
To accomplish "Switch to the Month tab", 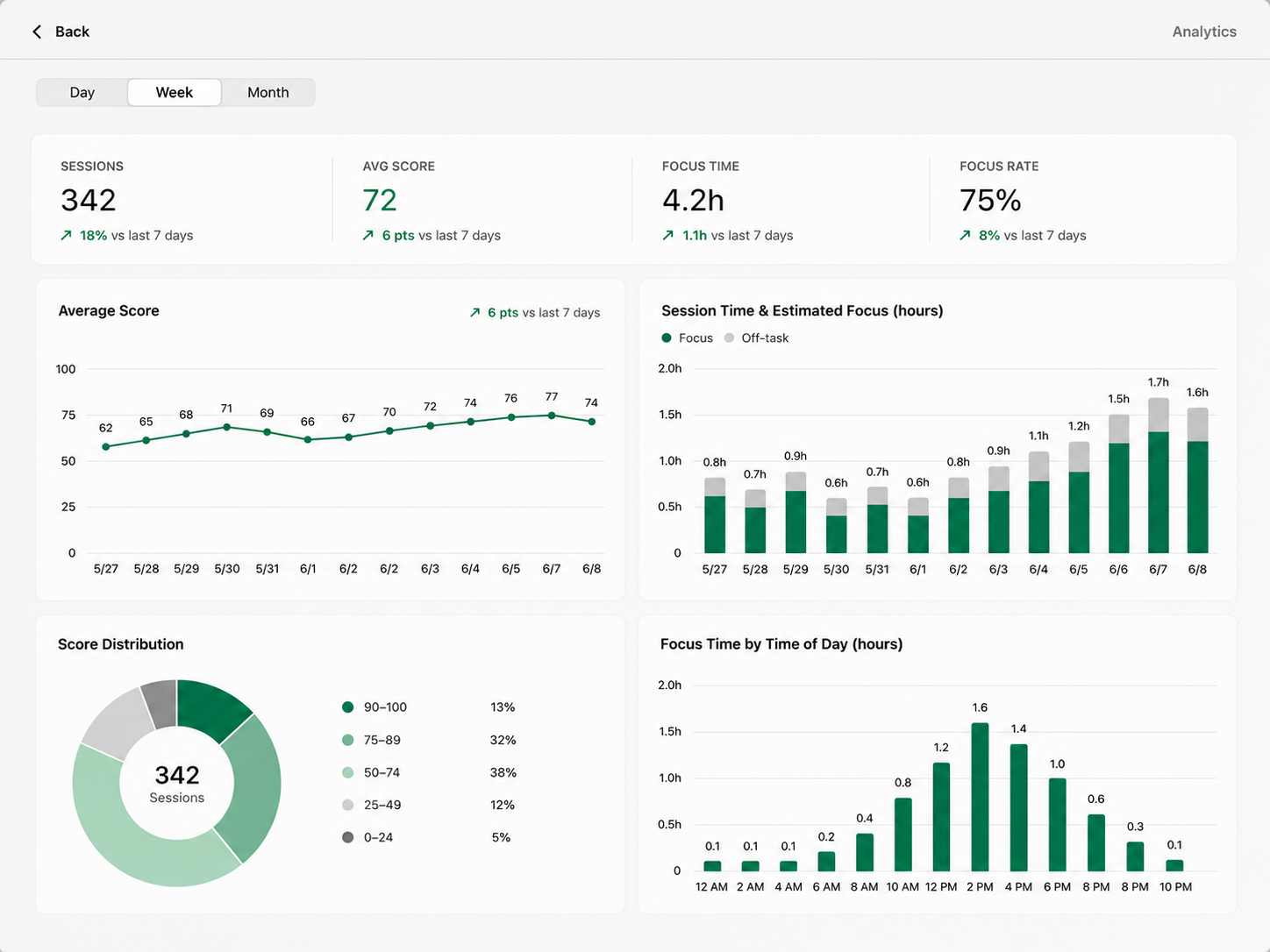I will tap(268, 92).
